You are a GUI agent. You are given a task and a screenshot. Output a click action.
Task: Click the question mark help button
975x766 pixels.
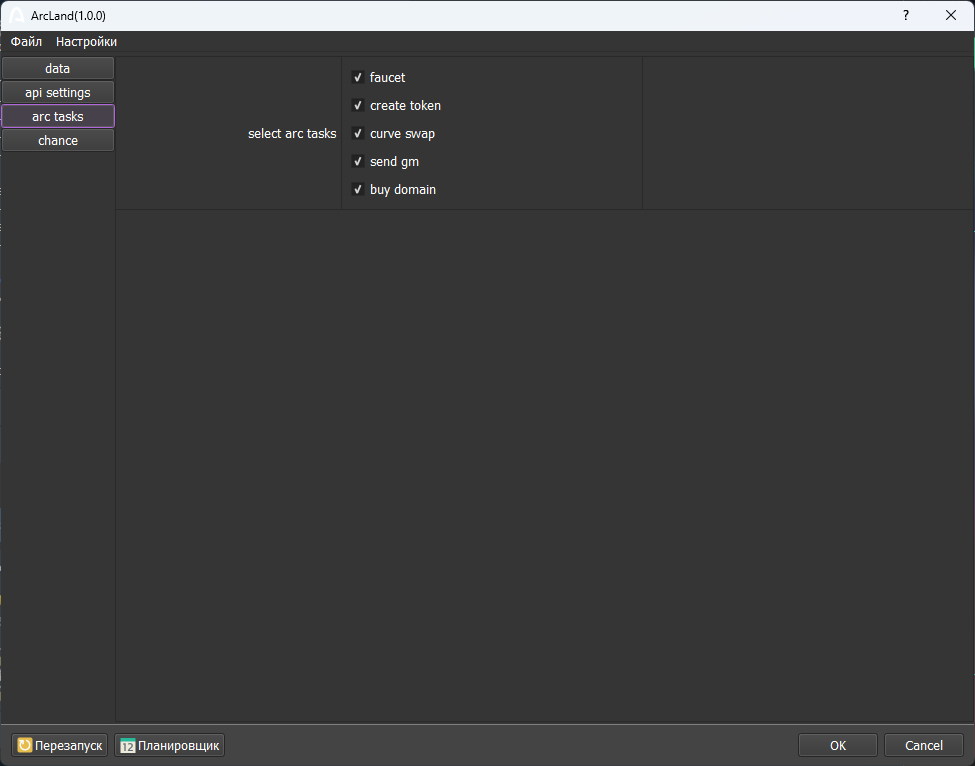(x=906, y=16)
